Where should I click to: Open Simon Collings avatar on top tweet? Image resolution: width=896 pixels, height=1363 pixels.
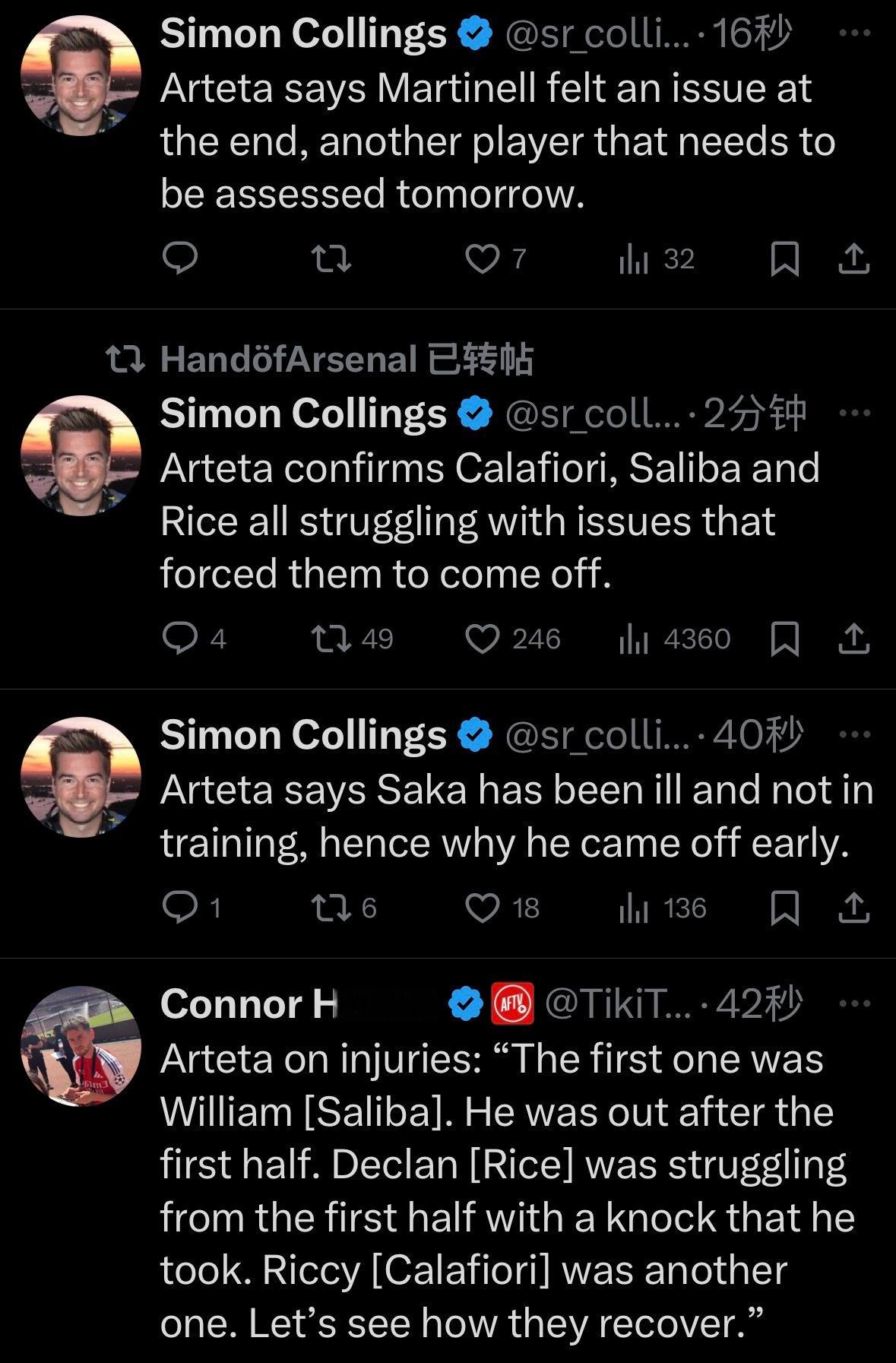81,75
